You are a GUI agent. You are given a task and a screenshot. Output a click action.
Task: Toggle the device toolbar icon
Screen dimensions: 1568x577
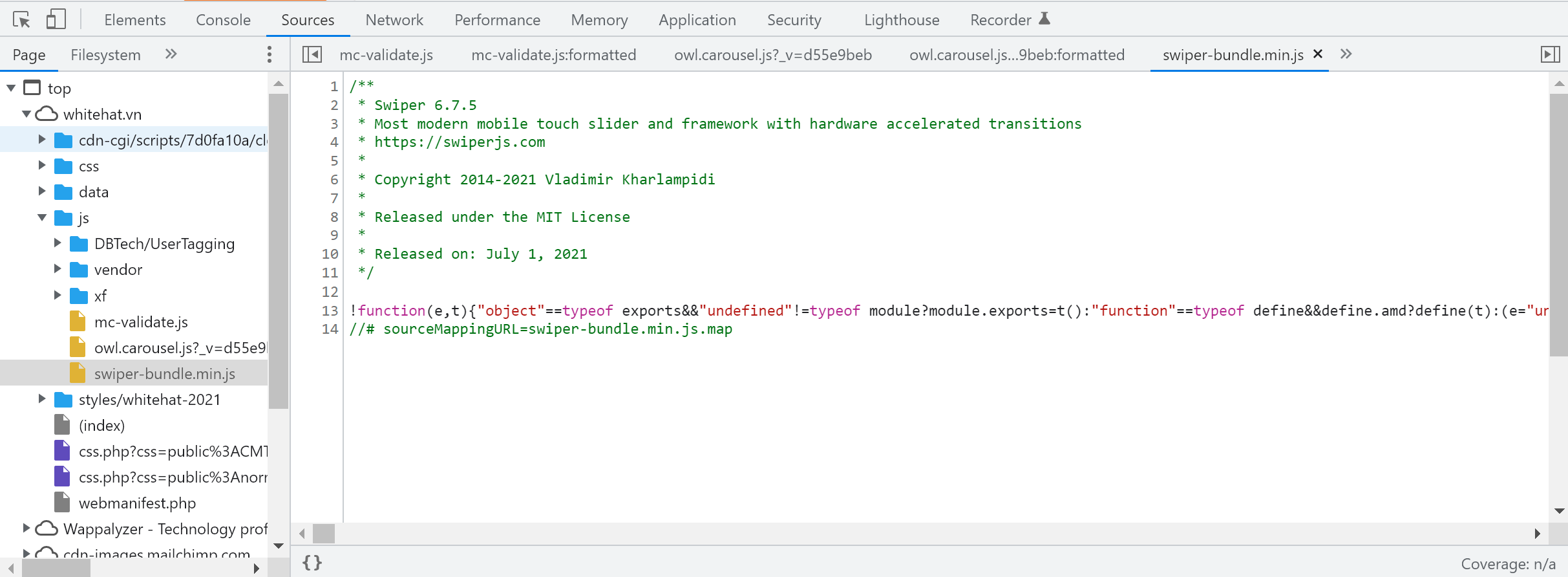(x=56, y=19)
